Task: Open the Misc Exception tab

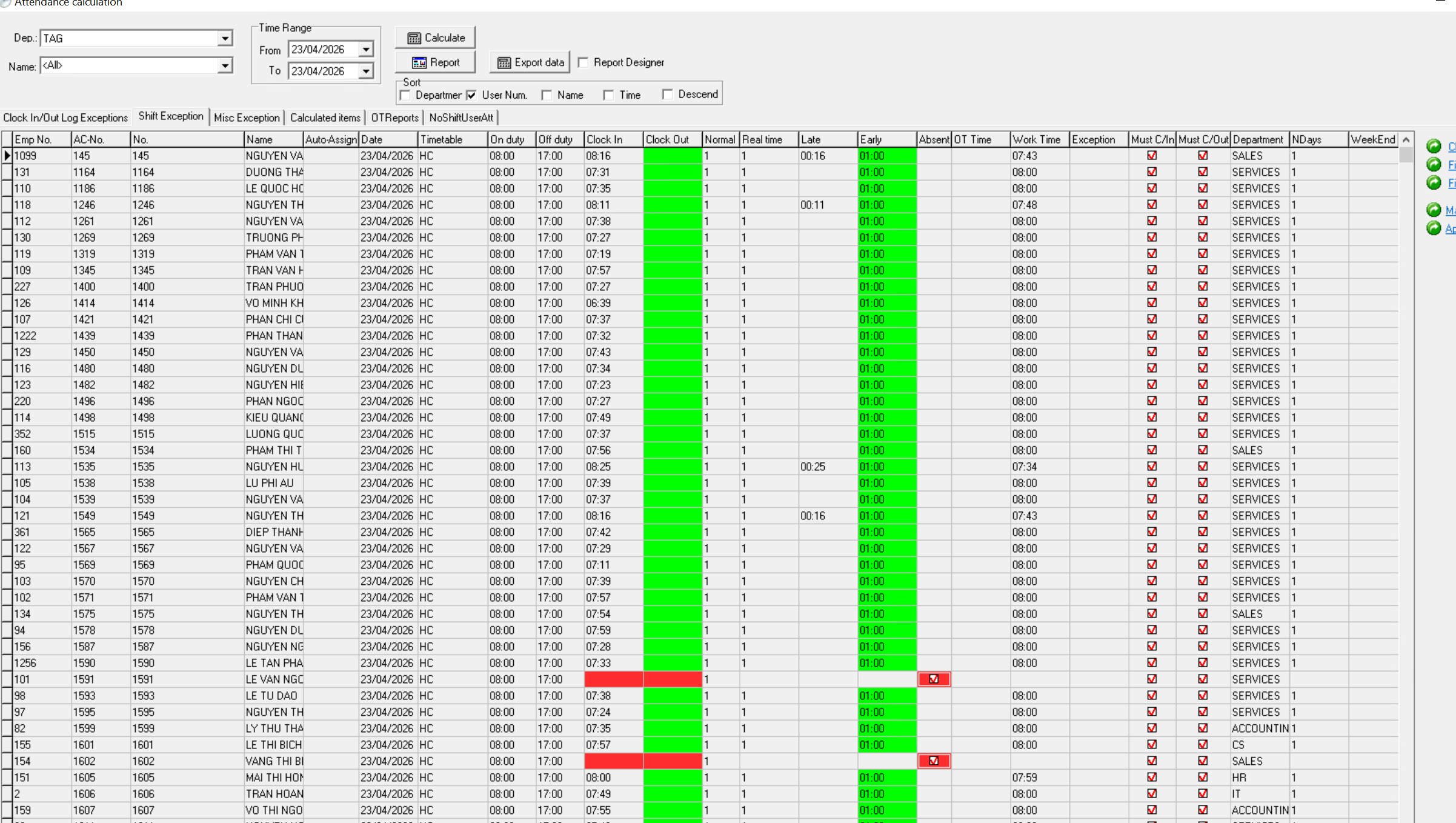Action: [x=247, y=118]
